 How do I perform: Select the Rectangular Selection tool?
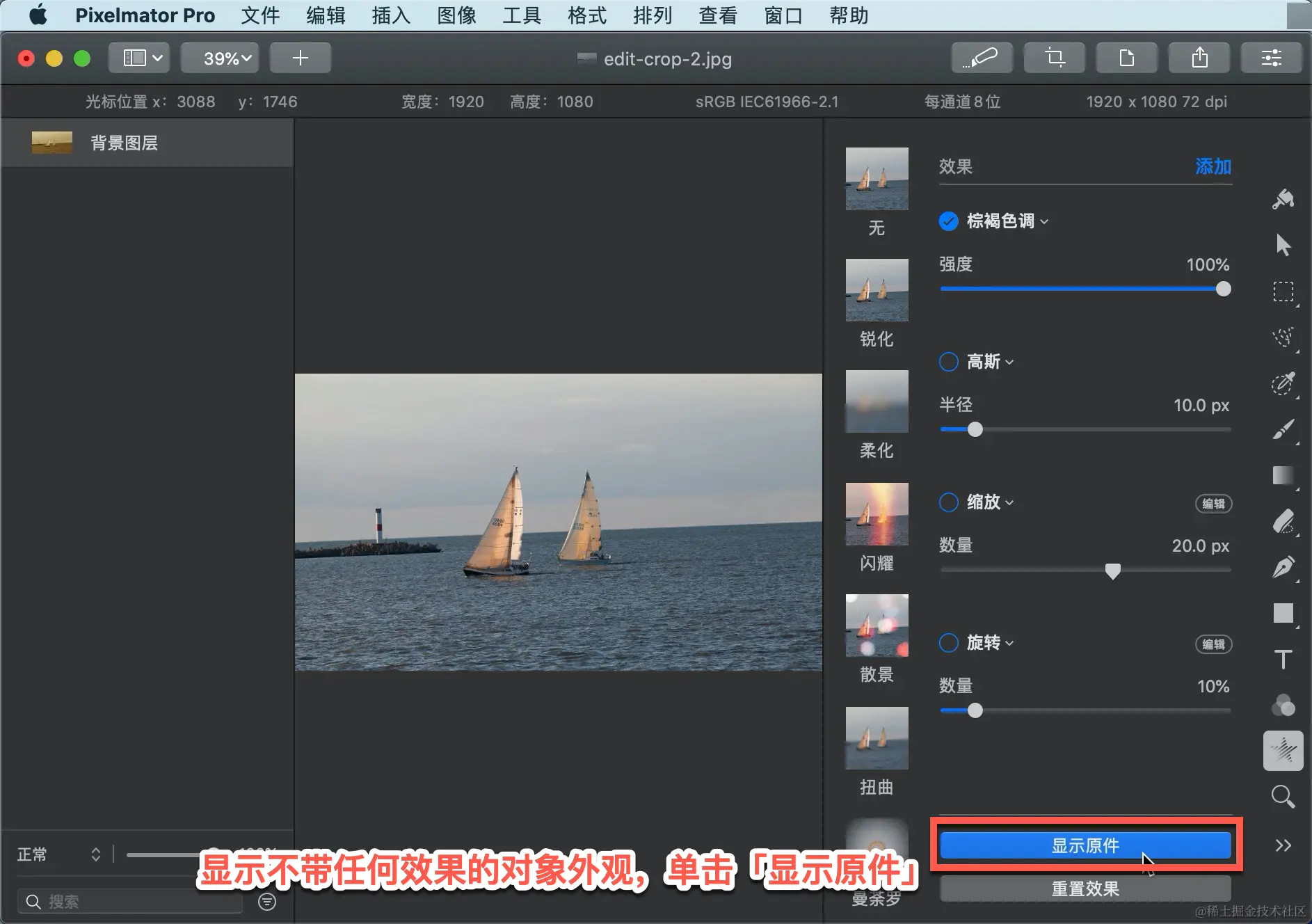[1283, 292]
